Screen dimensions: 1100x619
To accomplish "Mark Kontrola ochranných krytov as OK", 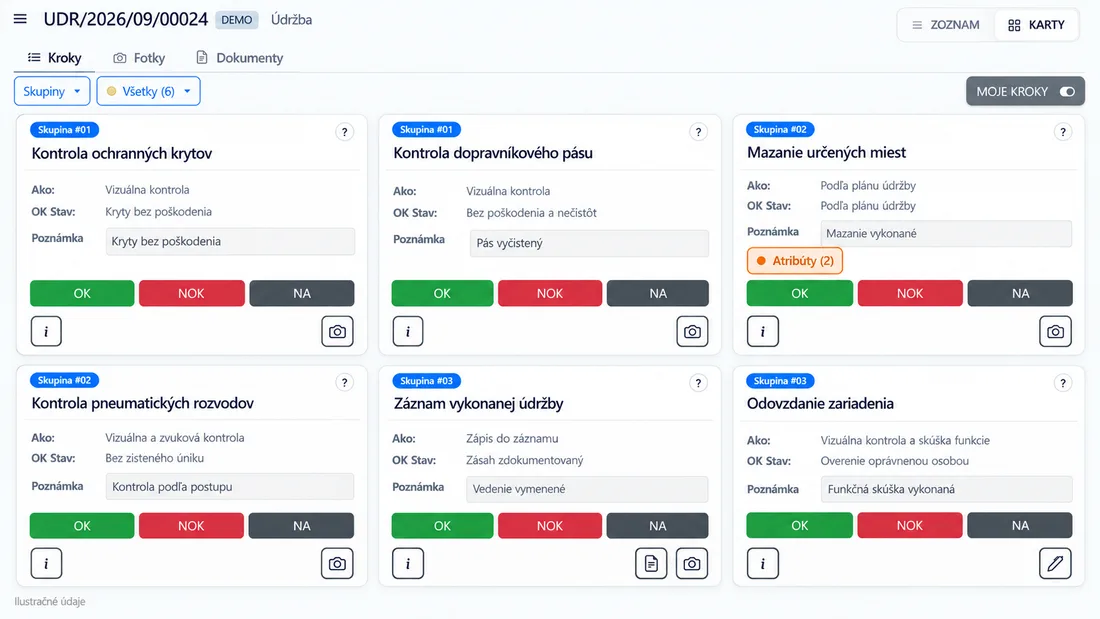I will [x=82, y=293].
